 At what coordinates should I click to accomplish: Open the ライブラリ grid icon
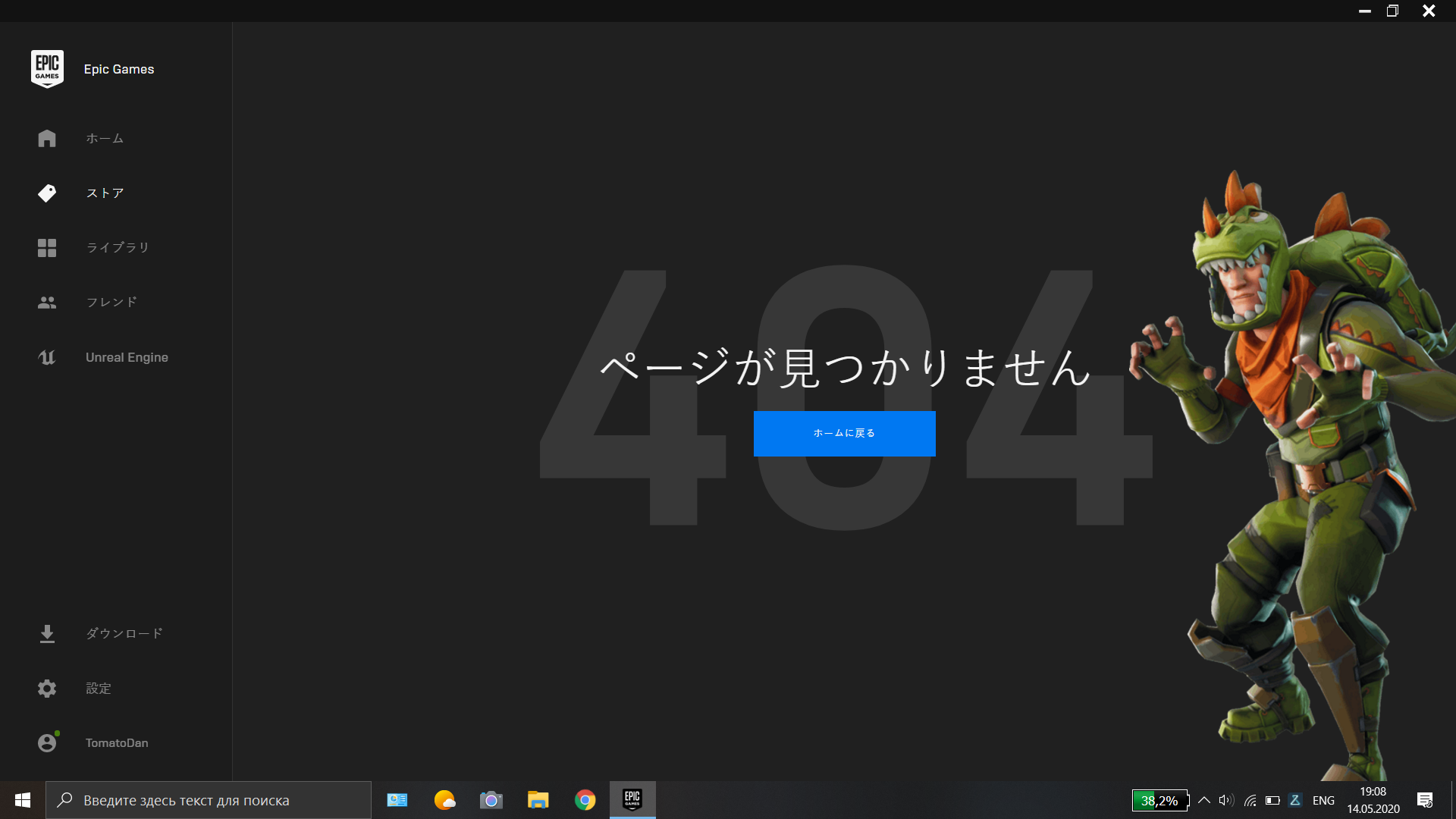tap(47, 248)
